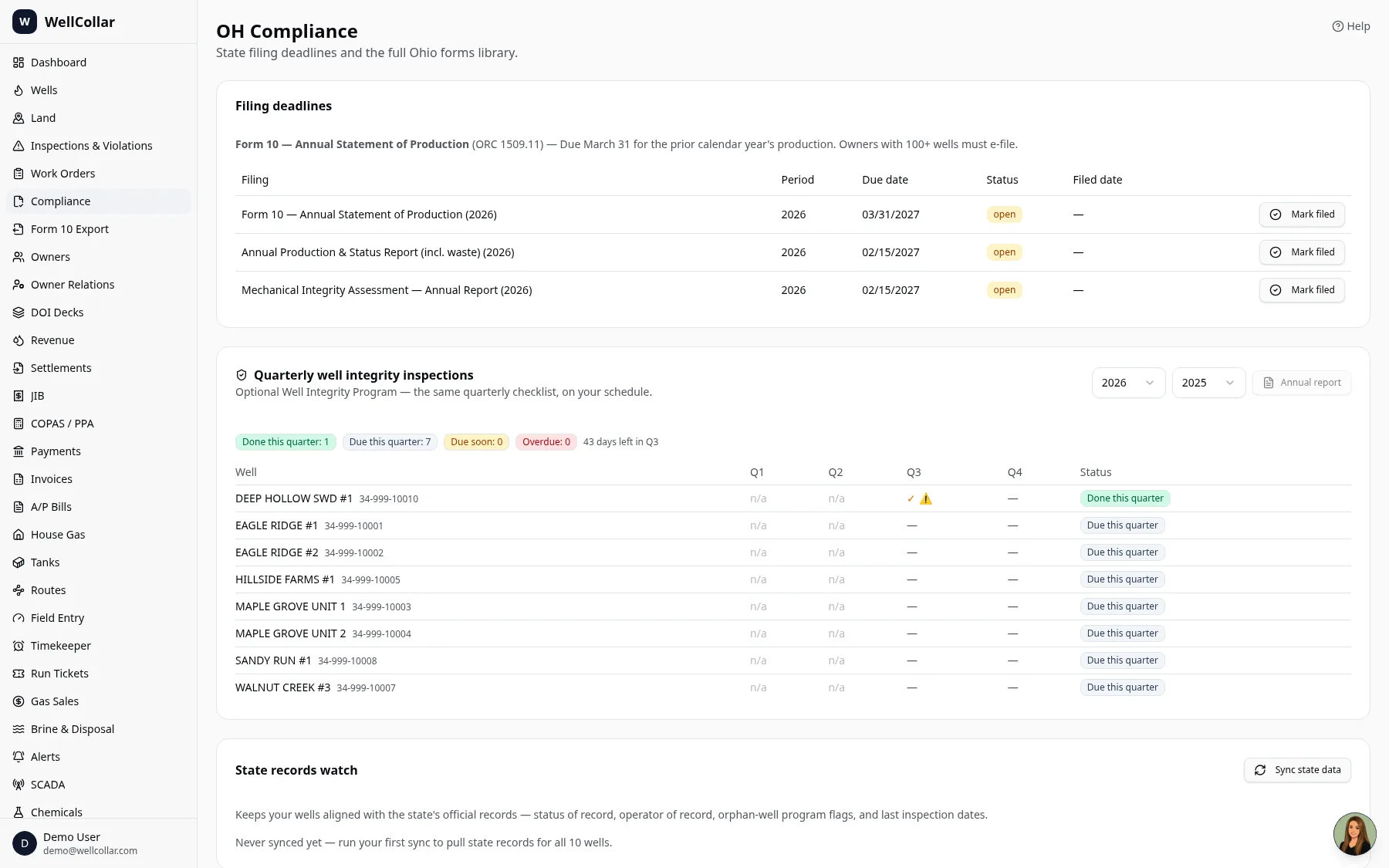
Task: Click the 'Overdue: 0' badge
Action: [x=546, y=442]
